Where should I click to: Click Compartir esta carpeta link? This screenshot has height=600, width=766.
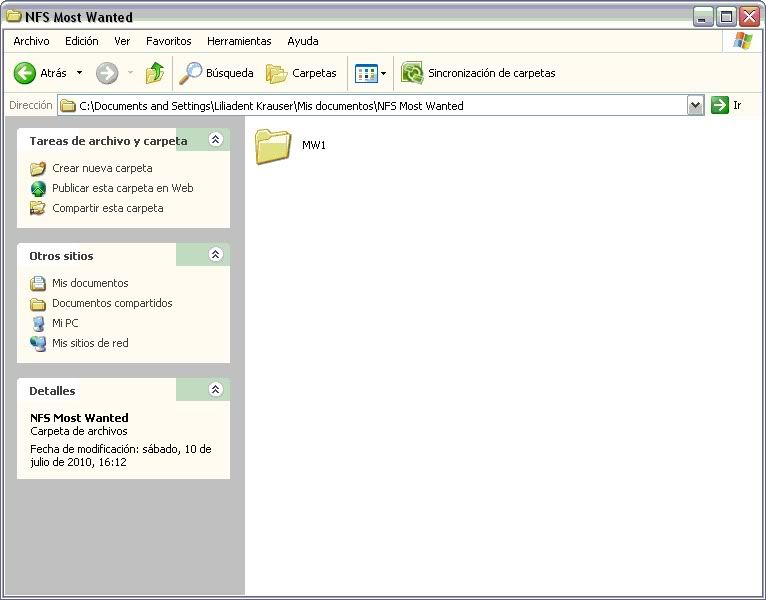107,208
